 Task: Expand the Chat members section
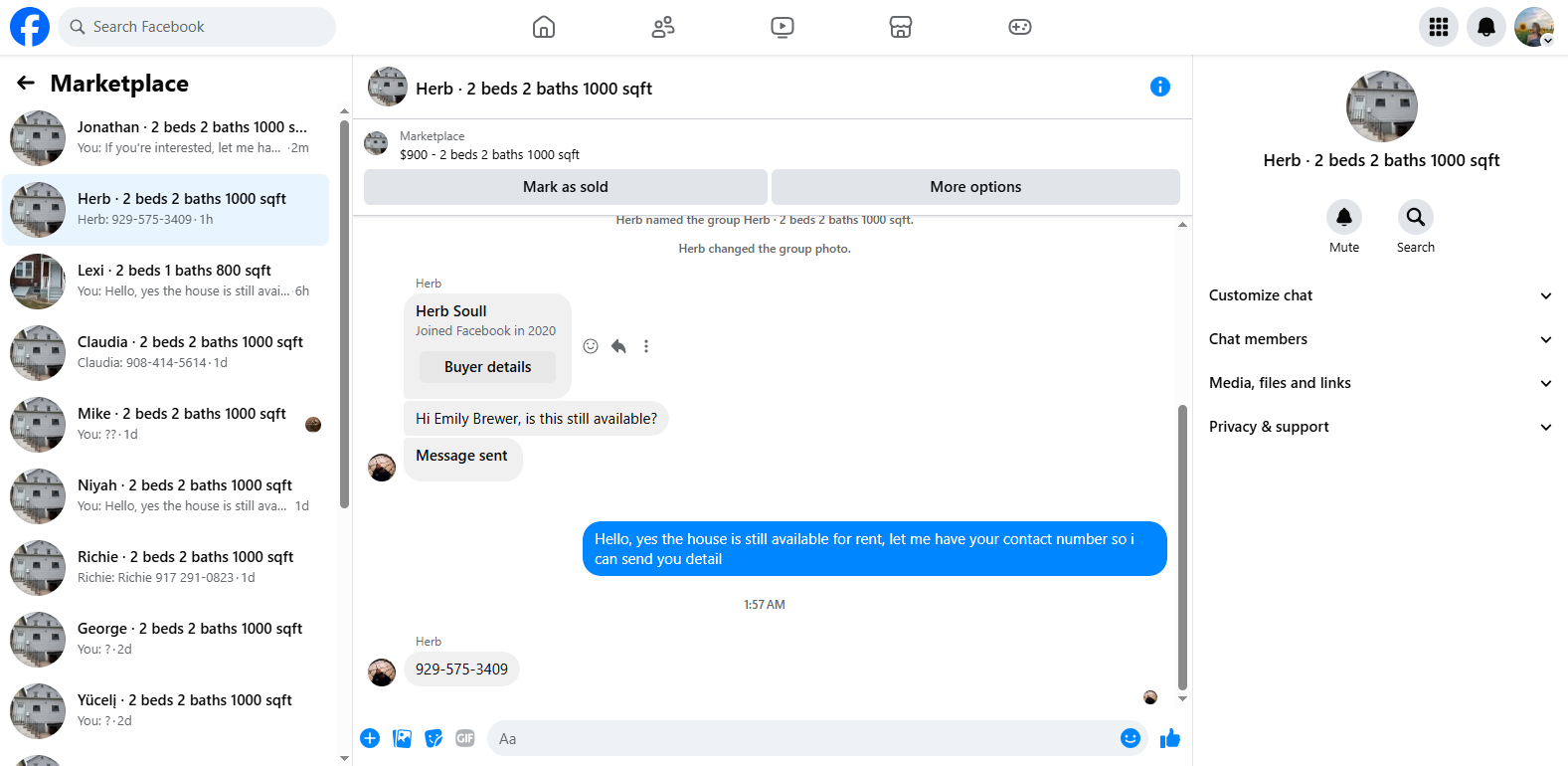pos(1380,339)
